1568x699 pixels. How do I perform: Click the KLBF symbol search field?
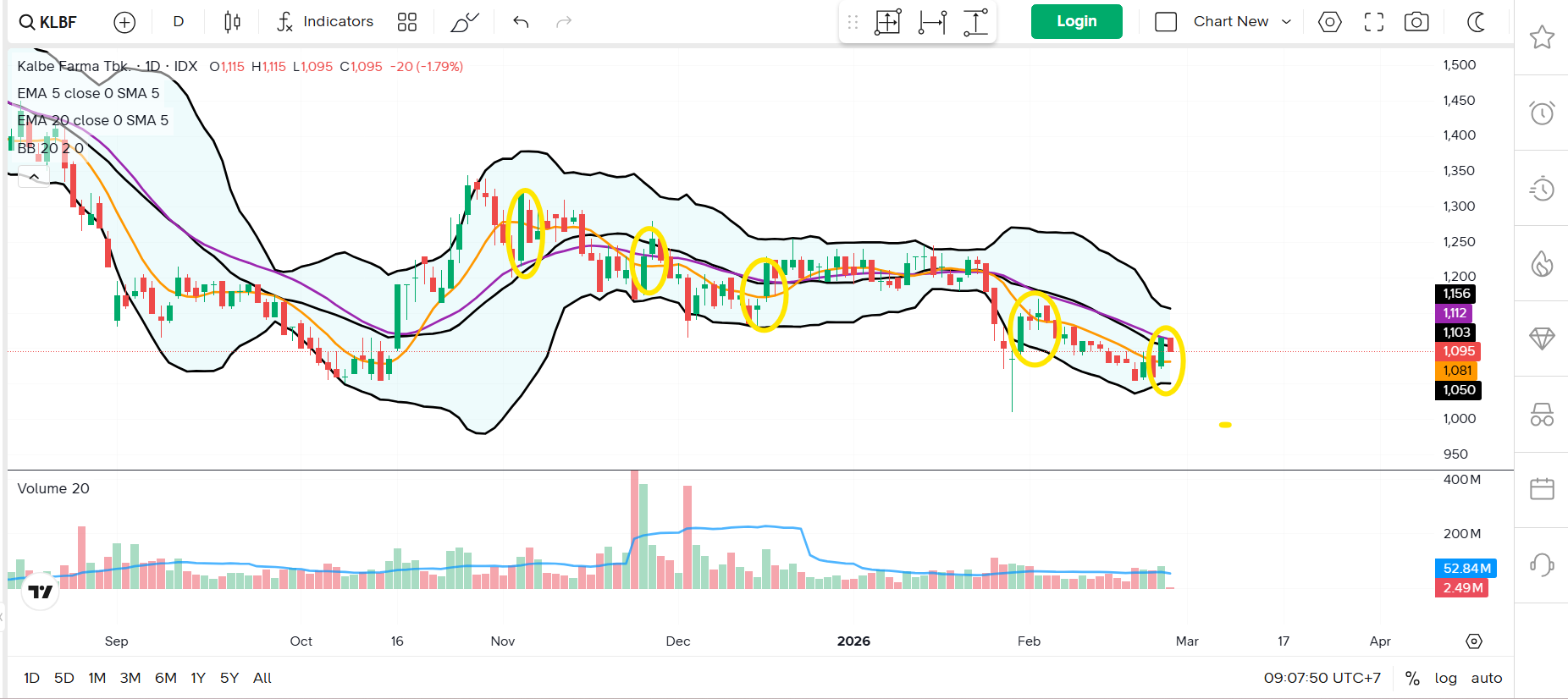click(x=49, y=22)
